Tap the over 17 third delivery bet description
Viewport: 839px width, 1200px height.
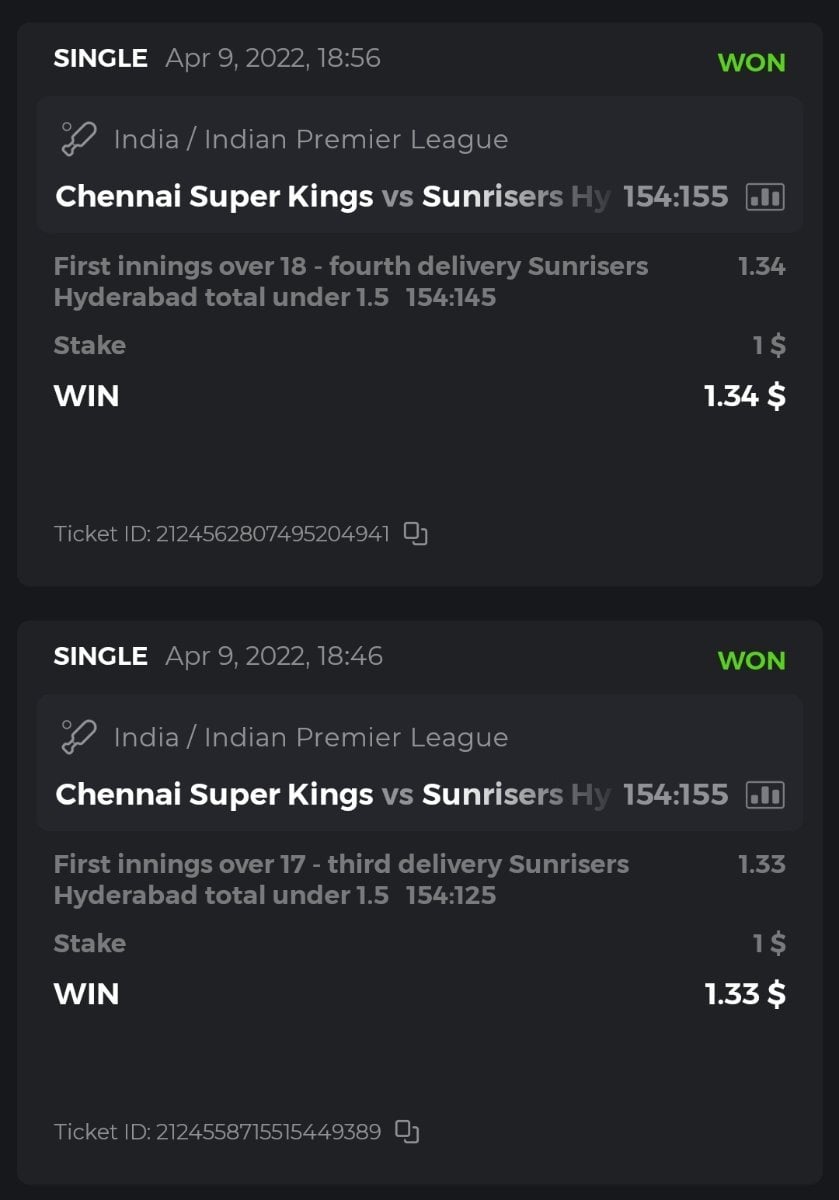(x=341, y=880)
